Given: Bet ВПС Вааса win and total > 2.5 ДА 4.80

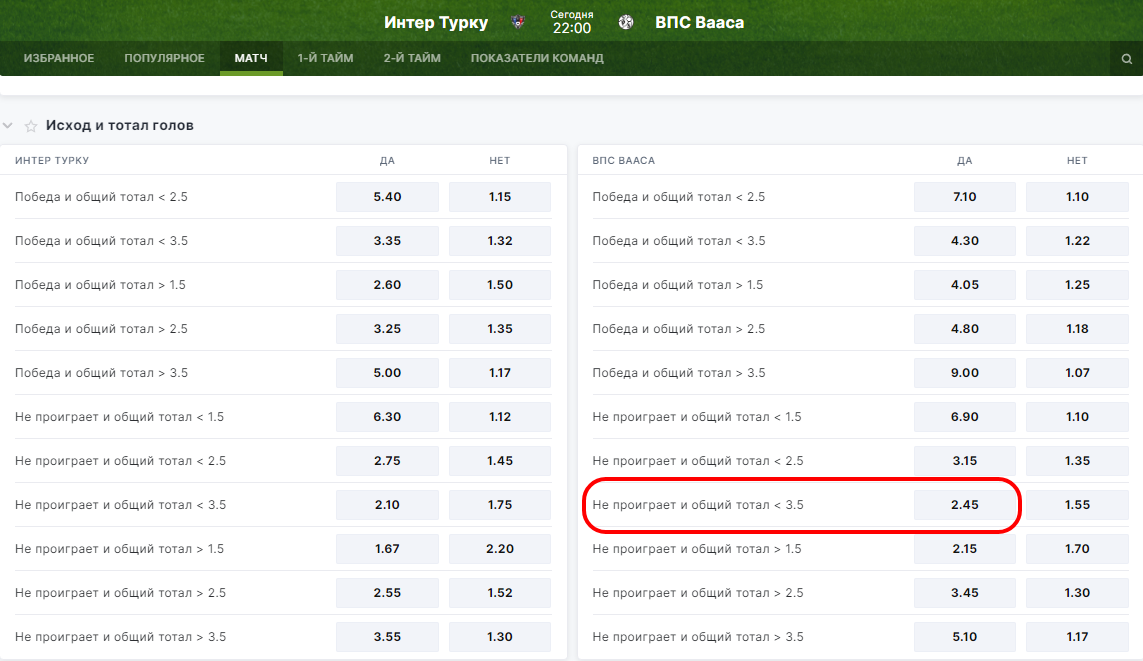Looking at the screenshot, I should tap(964, 329).
